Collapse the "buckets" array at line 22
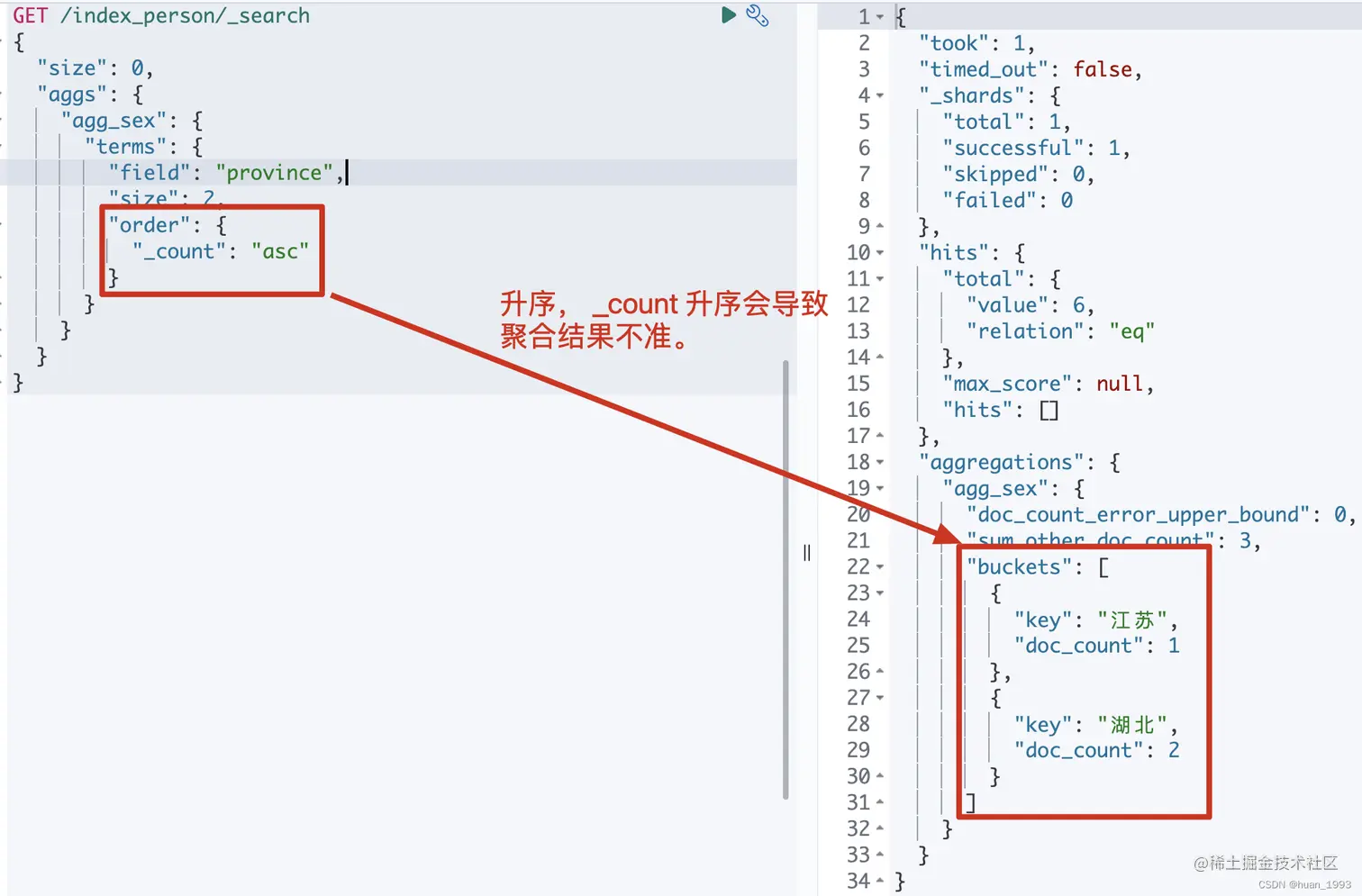 [880, 567]
